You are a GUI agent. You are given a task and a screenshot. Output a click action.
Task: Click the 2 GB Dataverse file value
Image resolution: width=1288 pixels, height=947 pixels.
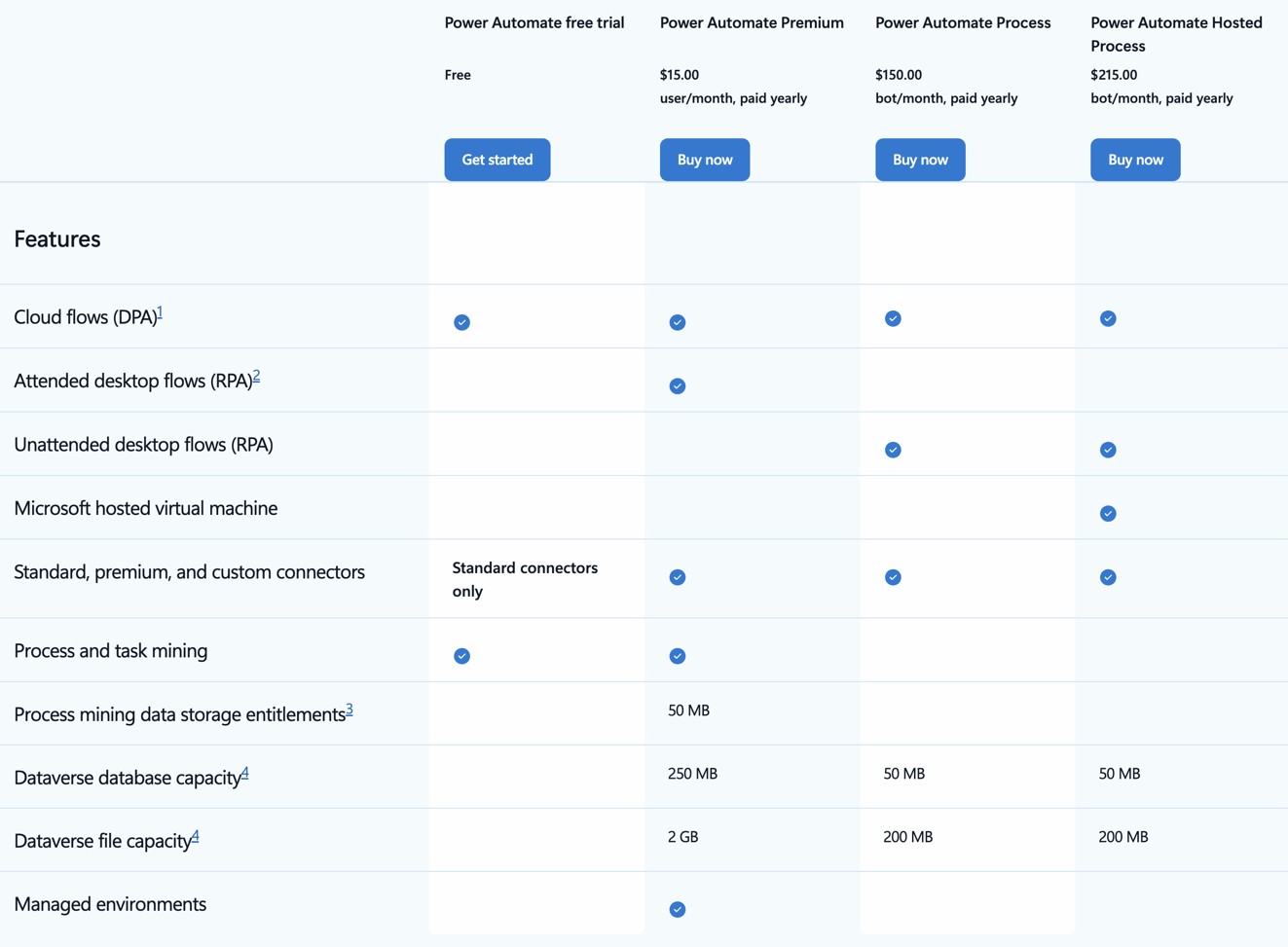pyautogui.click(x=683, y=837)
